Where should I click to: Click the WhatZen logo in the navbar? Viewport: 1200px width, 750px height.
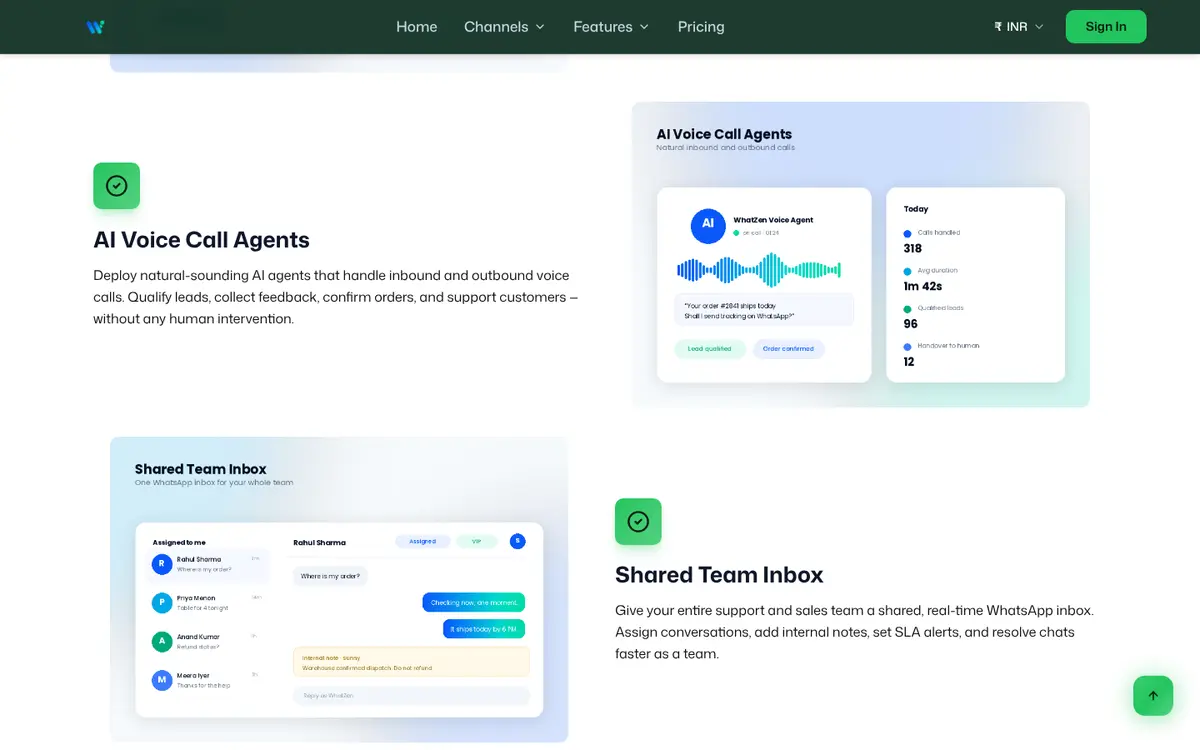point(96,27)
